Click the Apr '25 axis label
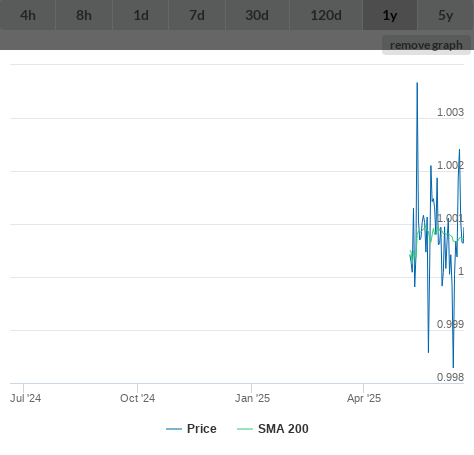 click(364, 398)
